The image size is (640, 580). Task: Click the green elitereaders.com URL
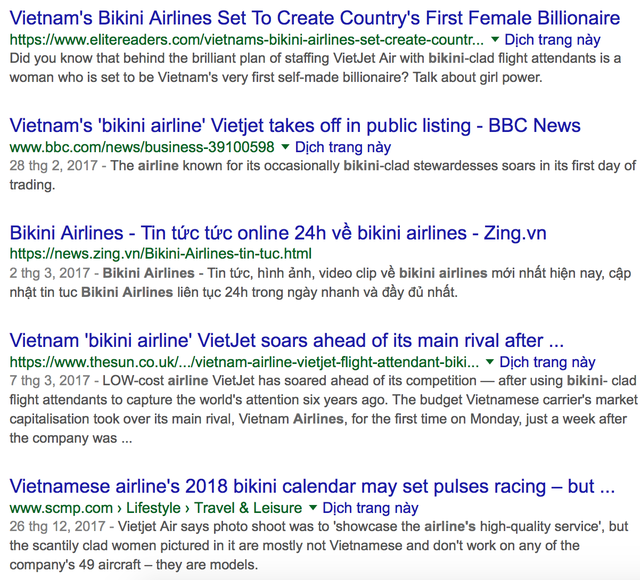coord(248,40)
